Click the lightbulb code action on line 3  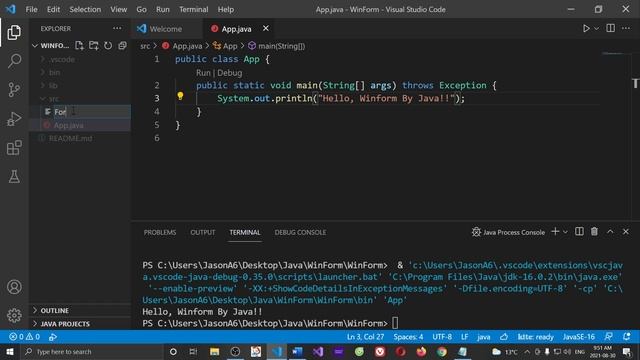[180, 96]
